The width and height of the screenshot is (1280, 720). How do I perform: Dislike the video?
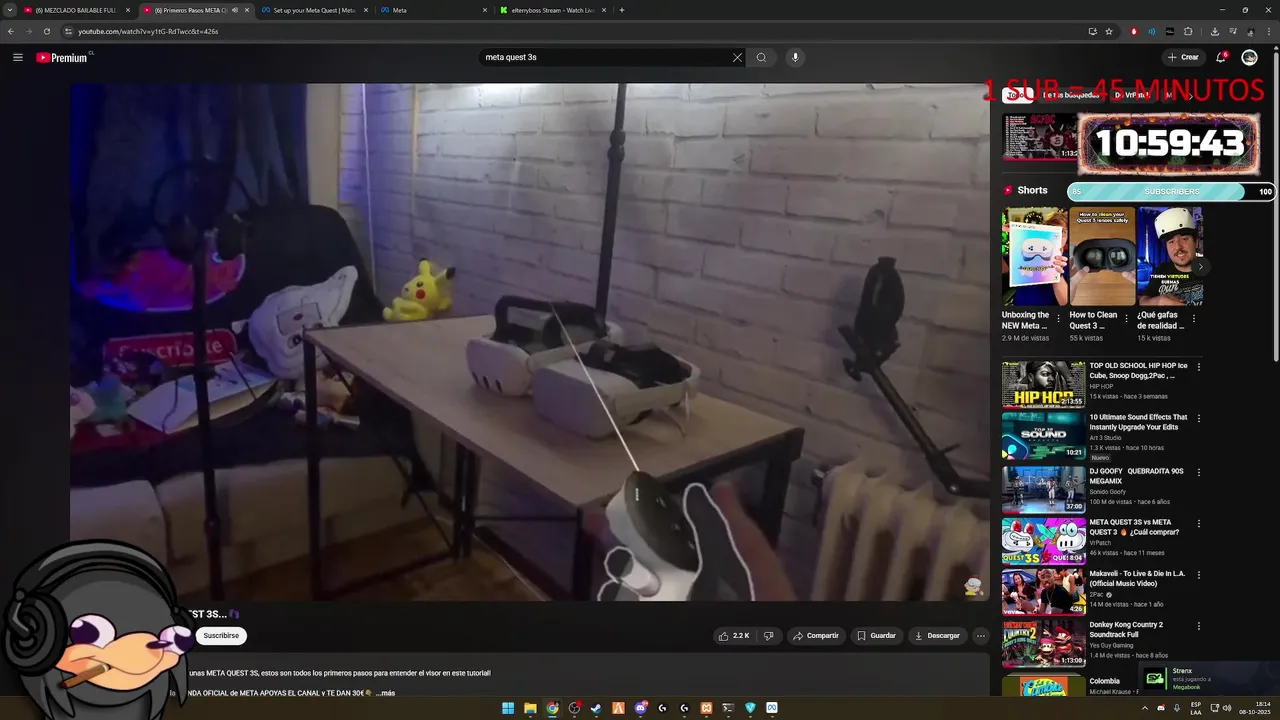click(x=768, y=635)
